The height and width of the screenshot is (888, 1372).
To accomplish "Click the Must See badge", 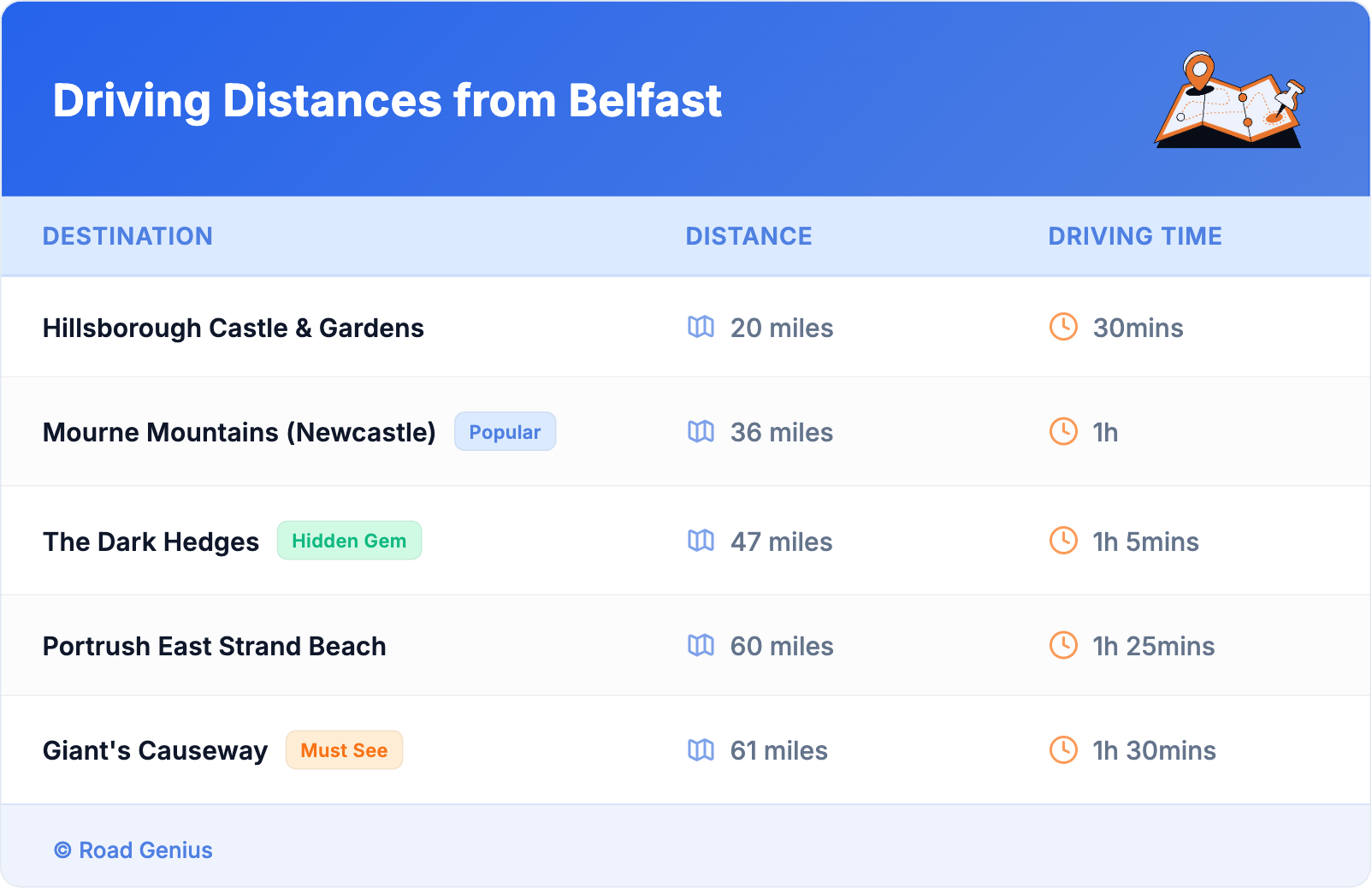I will [344, 750].
